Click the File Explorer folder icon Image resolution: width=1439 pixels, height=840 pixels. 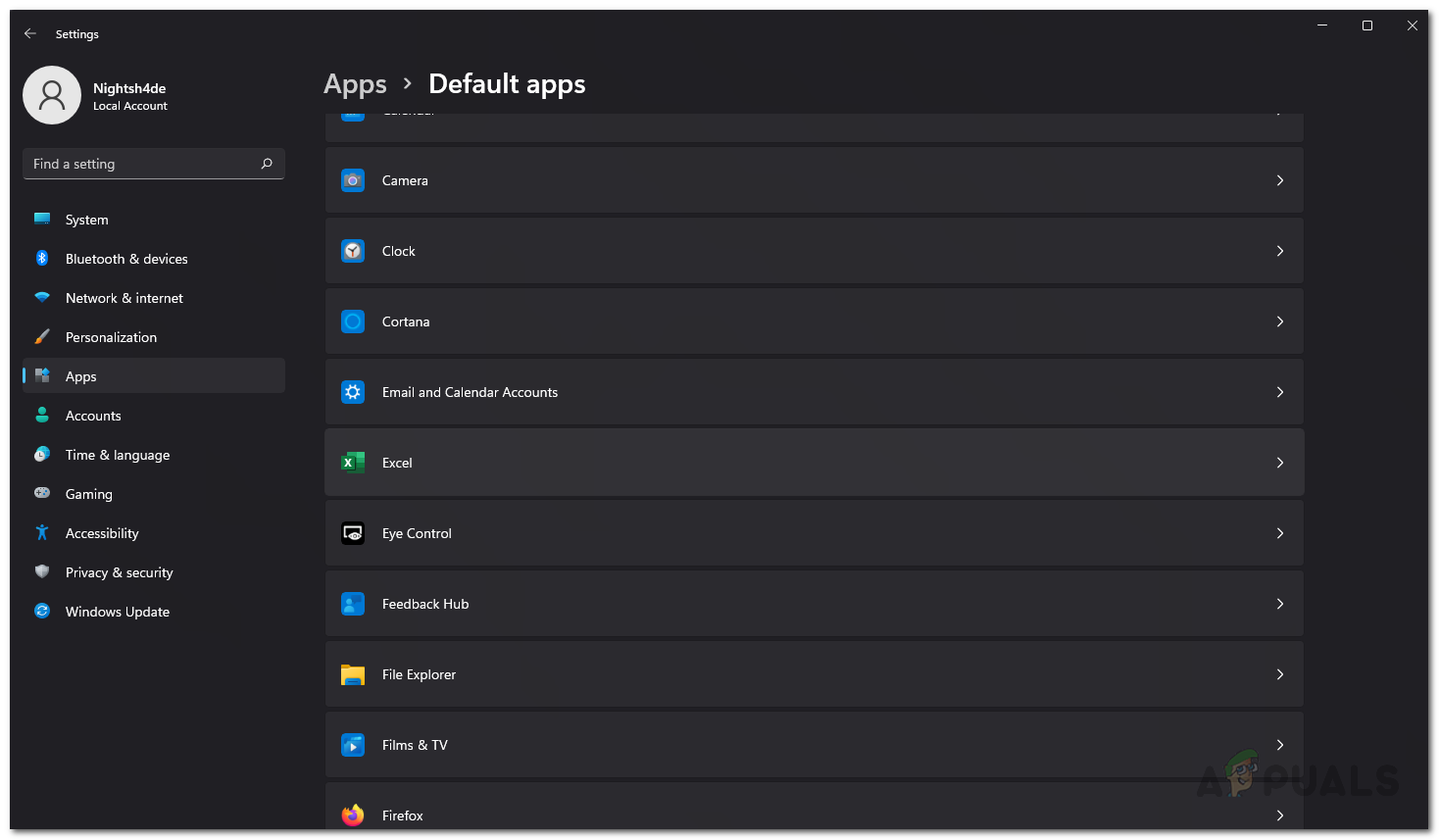(353, 674)
